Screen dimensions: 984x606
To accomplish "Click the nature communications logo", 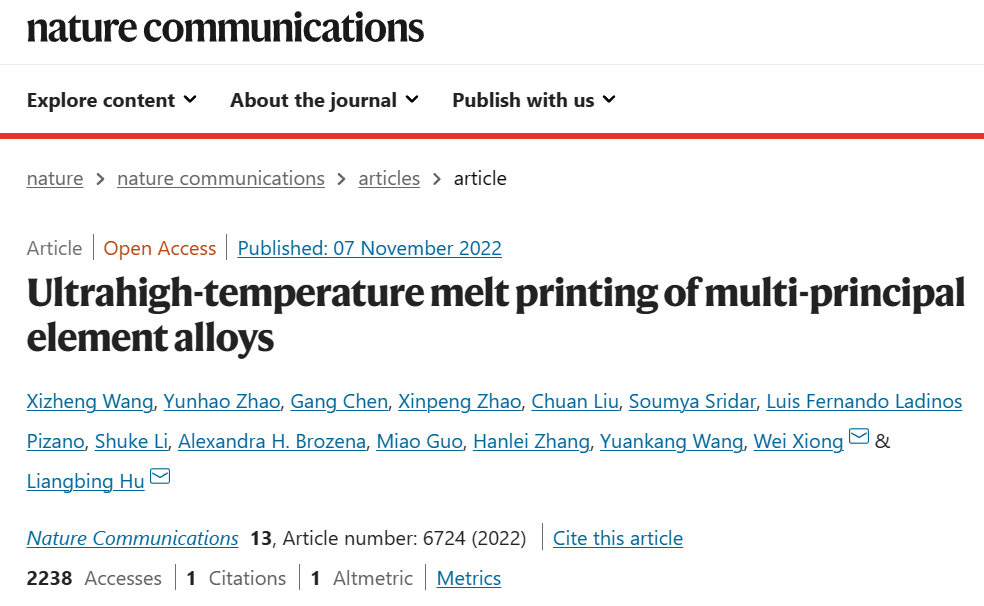I will point(225,28).
